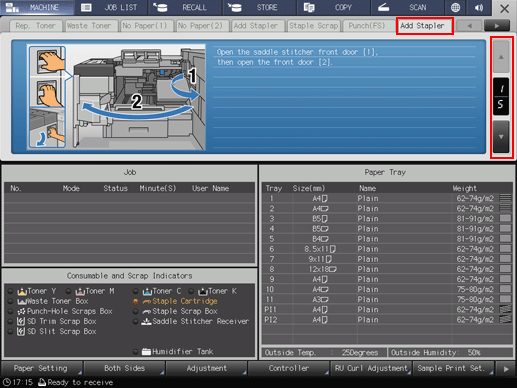Click the printer ready status icon
Viewport: 517px width, 388px height.
click(42, 382)
